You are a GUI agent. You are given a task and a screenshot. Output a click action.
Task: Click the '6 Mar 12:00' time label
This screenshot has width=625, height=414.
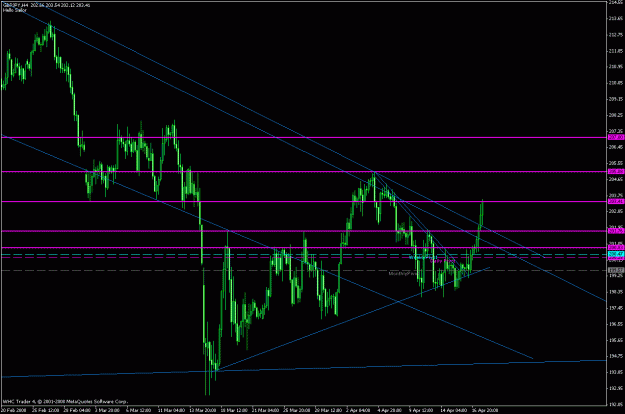click(x=138, y=410)
